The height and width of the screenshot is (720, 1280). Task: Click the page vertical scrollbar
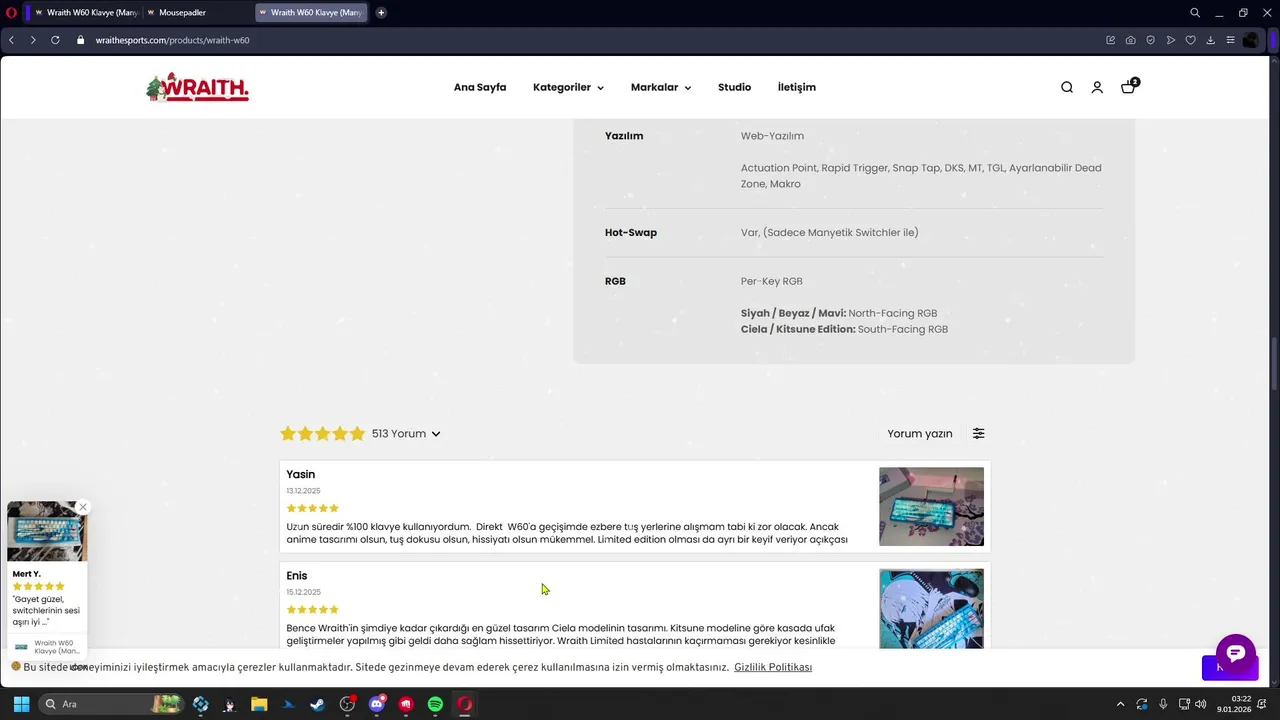click(1274, 365)
